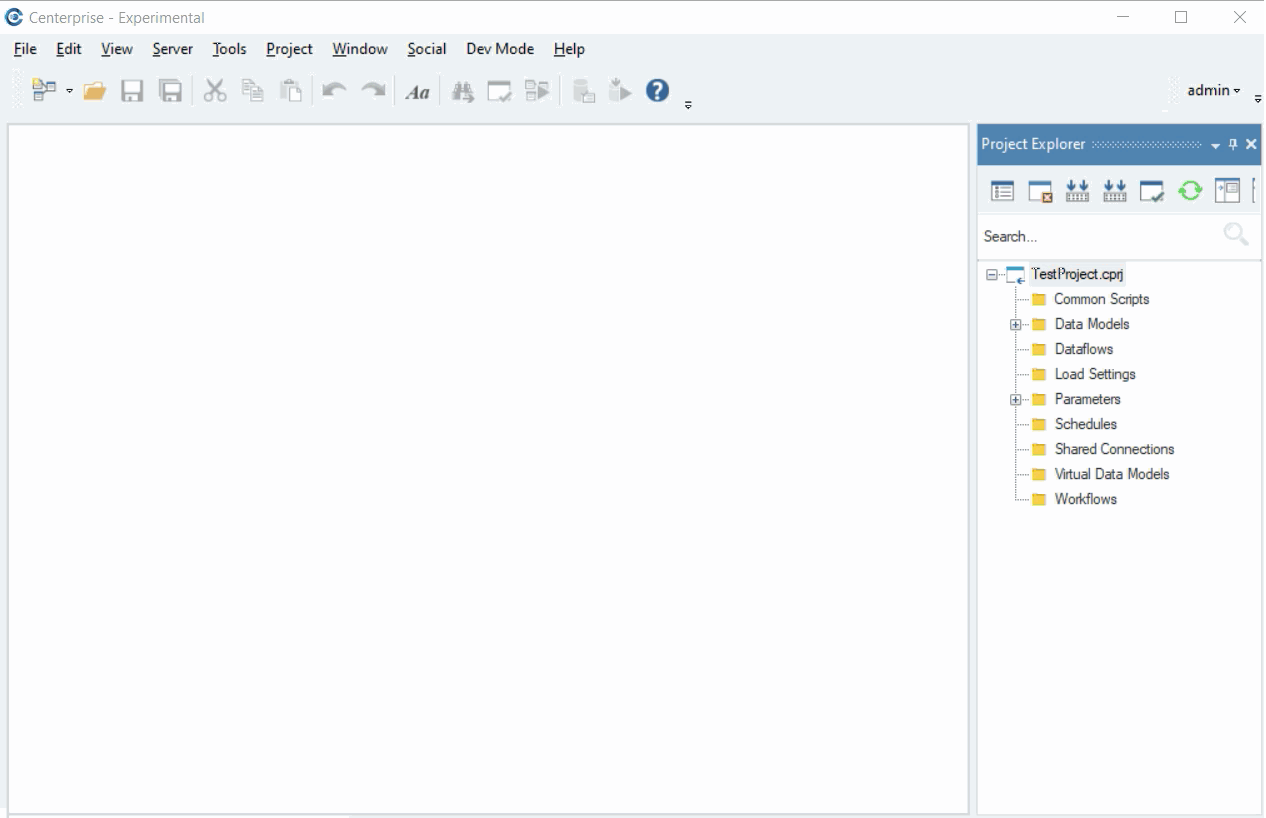Image resolution: width=1266 pixels, height=818 pixels.
Task: Open the File menu
Action: (x=25, y=49)
